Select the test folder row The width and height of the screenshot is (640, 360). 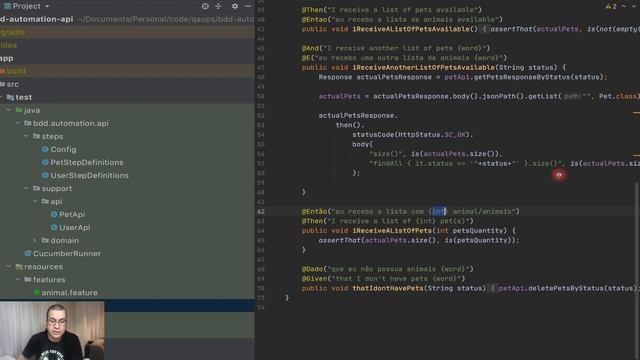pos(127,97)
